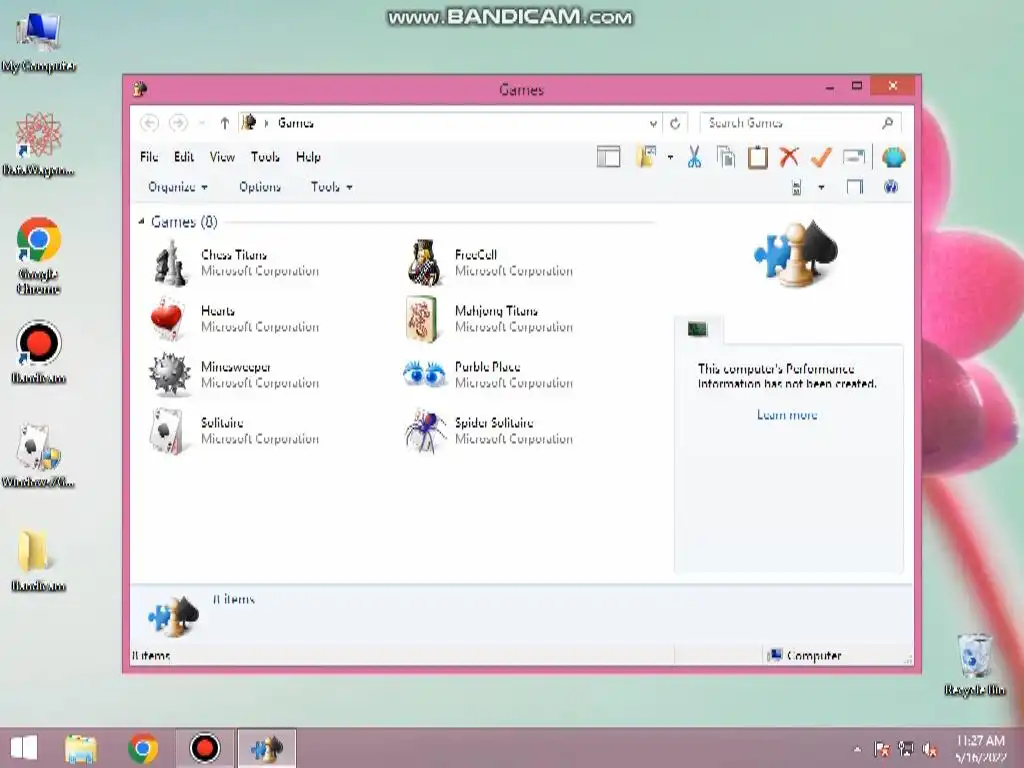Click the orange checkmark Properties icon

tap(821, 157)
